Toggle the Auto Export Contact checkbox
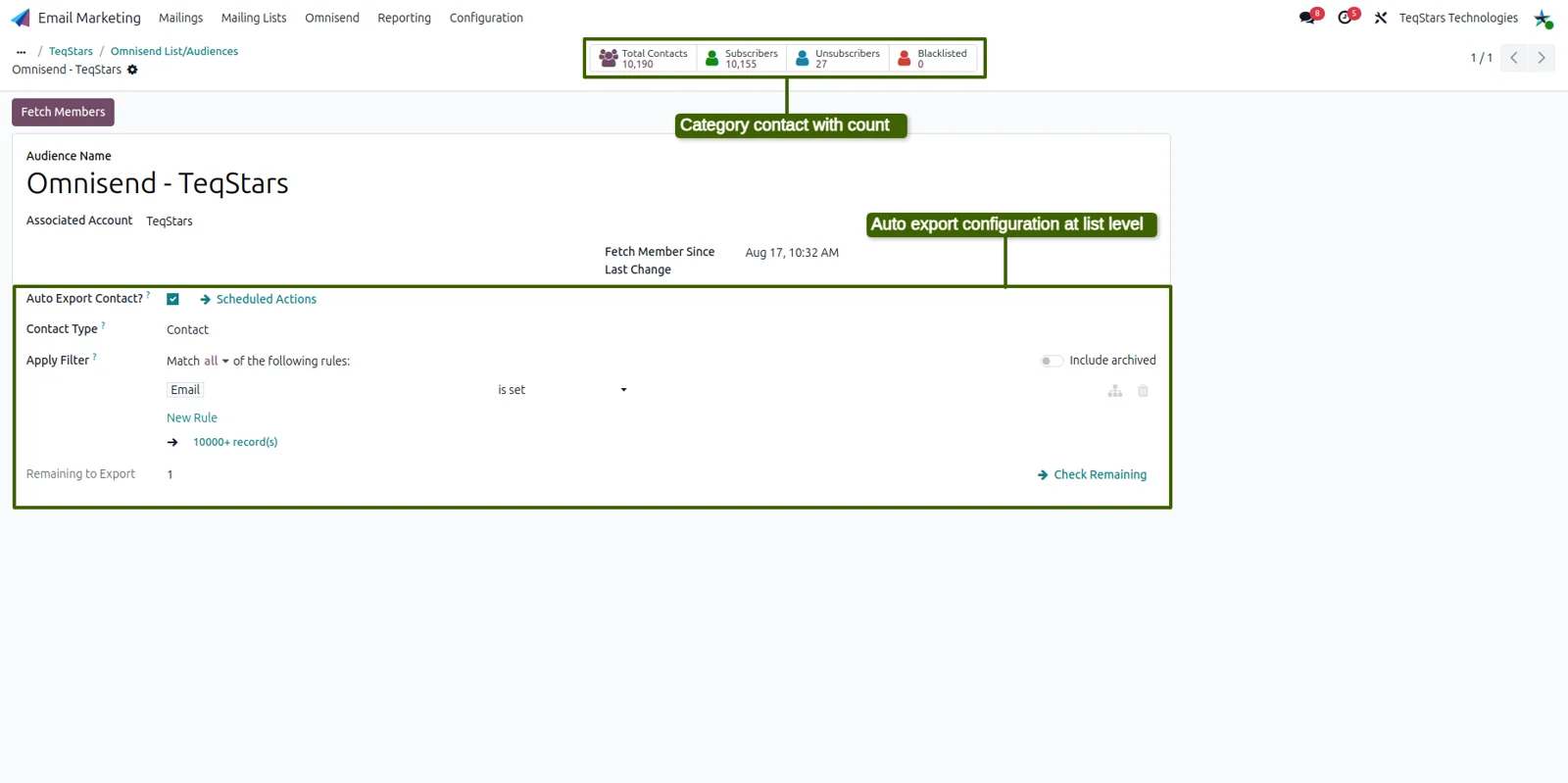Viewport: 1568px width, 783px height. tap(172, 299)
